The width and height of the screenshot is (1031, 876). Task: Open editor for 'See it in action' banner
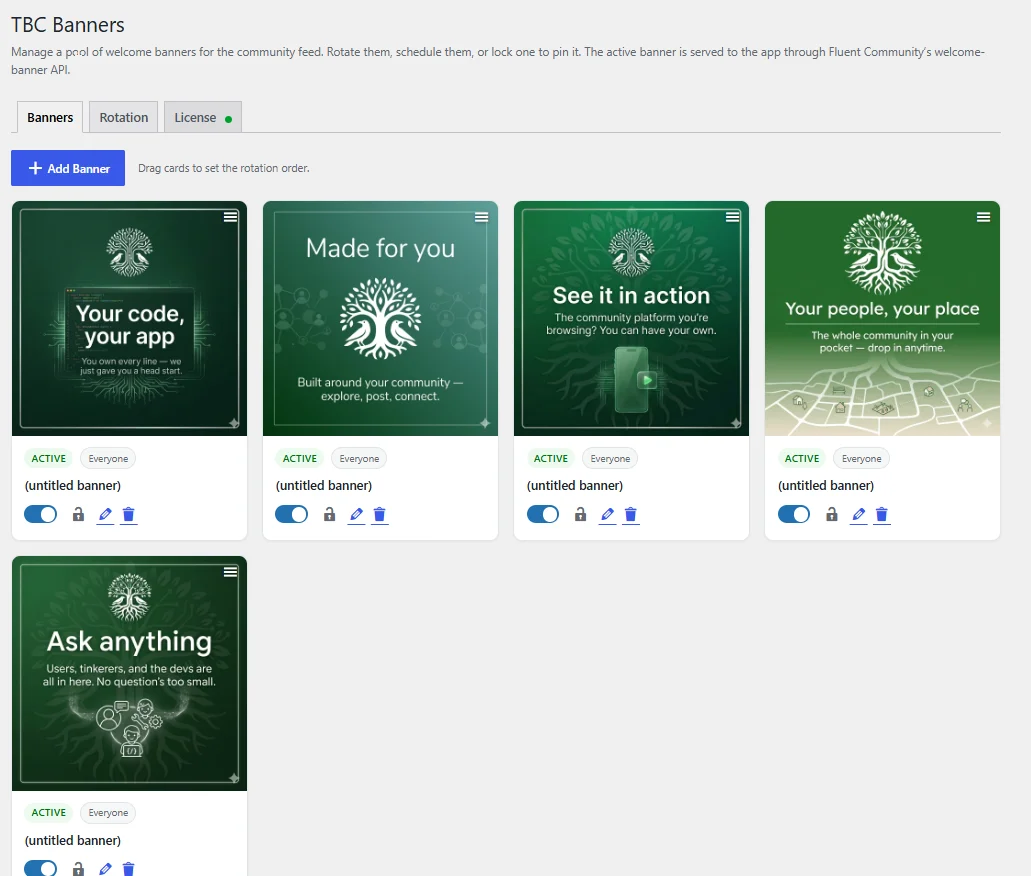point(608,514)
